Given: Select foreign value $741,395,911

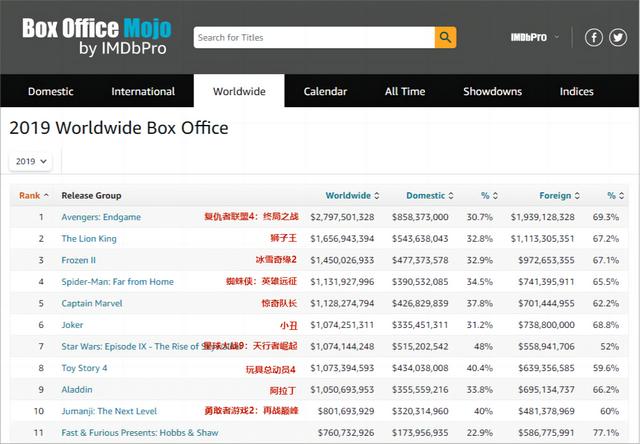Looking at the screenshot, I should 546,282.
